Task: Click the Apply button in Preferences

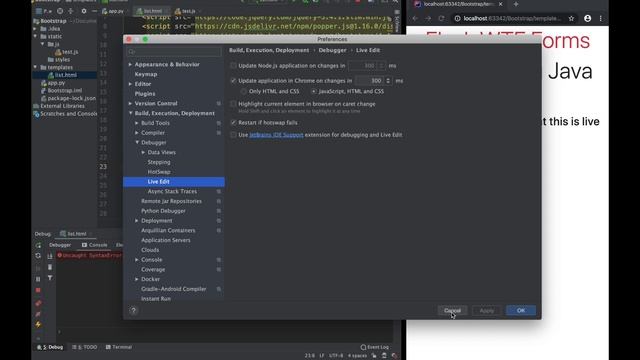Action: tap(487, 311)
